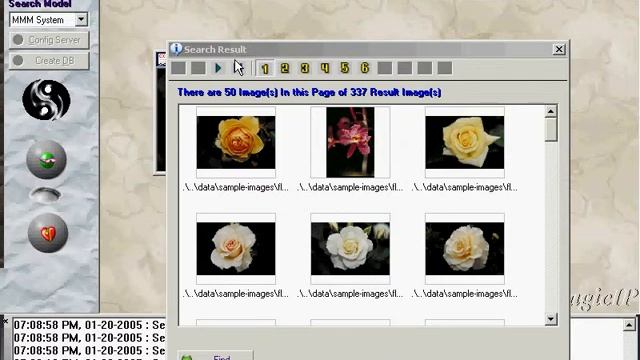
Task: Click the Find button at bottom
Action: click(x=216, y=356)
